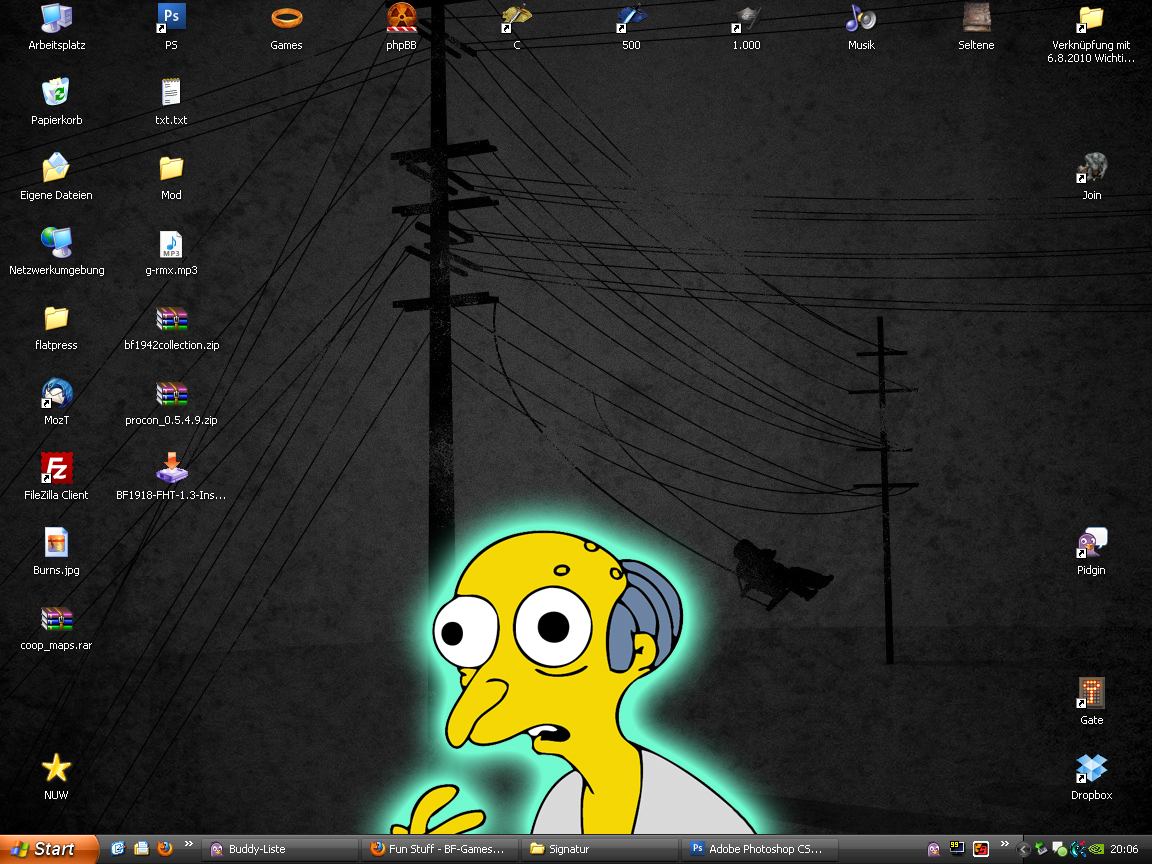Click the NVIDIA tray icon
The height and width of the screenshot is (864, 1152).
[x=1096, y=850]
